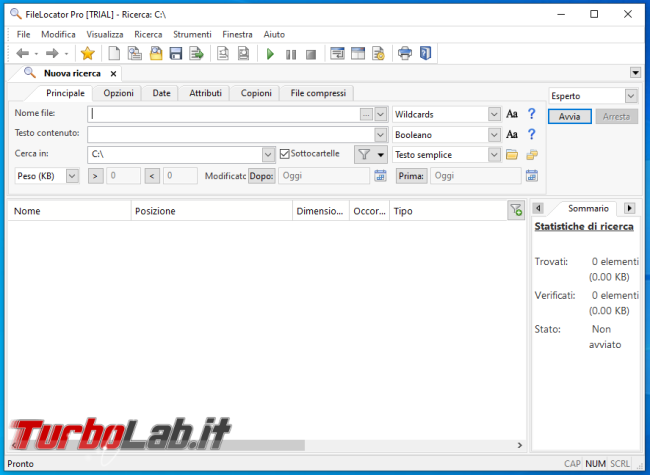This screenshot has width=650, height=475.
Task: Expand the Nome file history dropdown
Action: 381,114
